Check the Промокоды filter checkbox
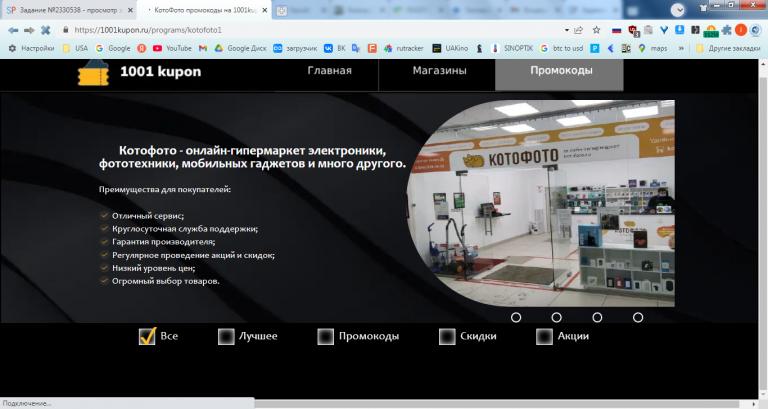This screenshot has width=768, height=409. pos(326,337)
